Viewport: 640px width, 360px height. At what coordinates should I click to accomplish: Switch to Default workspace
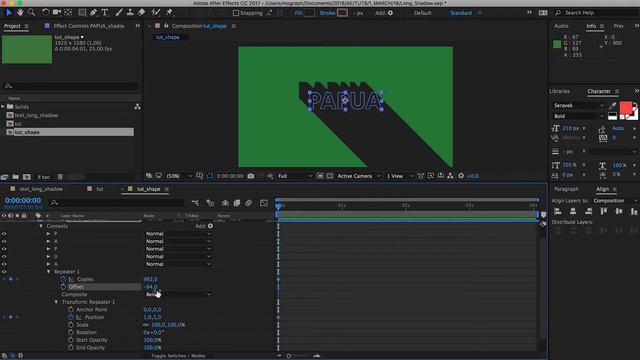(422, 13)
